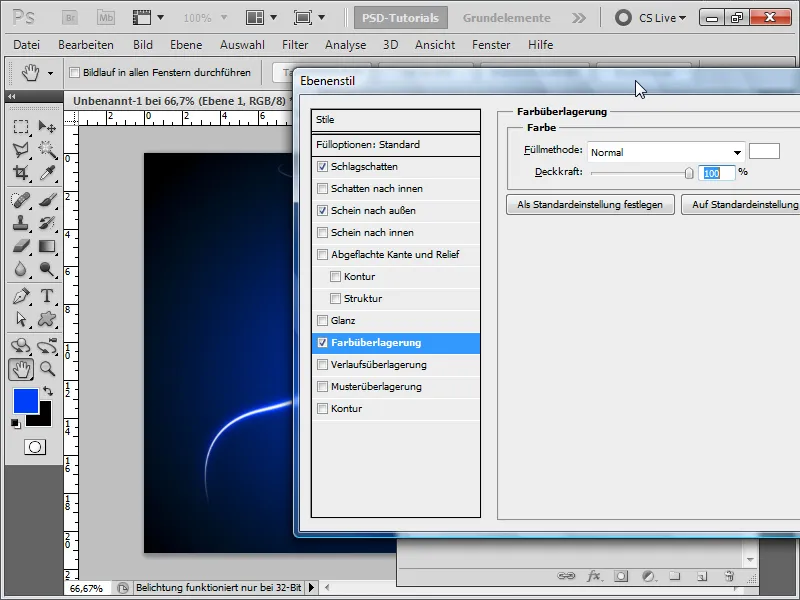Image resolution: width=800 pixels, height=600 pixels.
Task: Open the Füllmethode dropdown
Action: point(666,152)
